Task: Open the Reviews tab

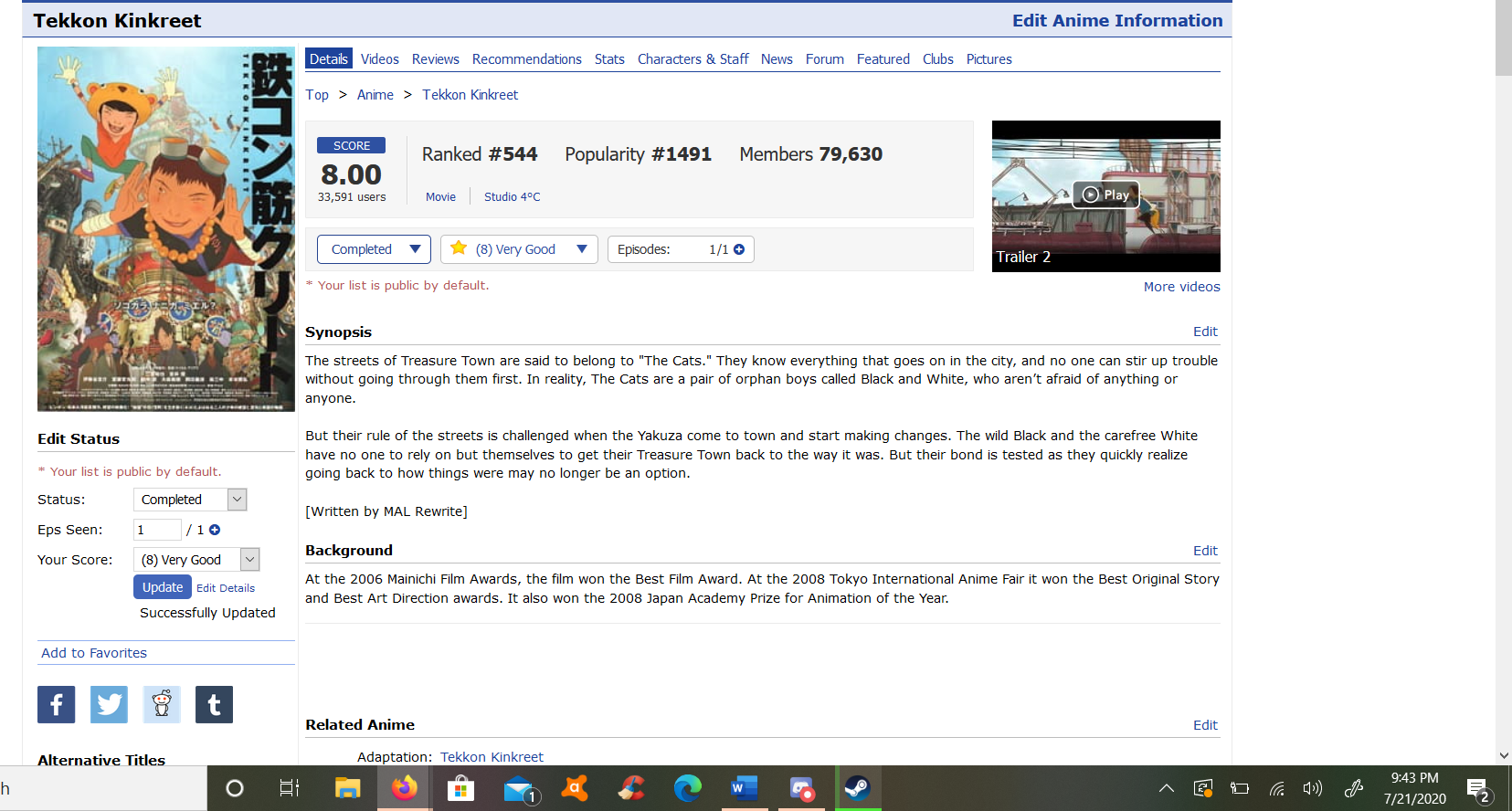Action: point(436,59)
